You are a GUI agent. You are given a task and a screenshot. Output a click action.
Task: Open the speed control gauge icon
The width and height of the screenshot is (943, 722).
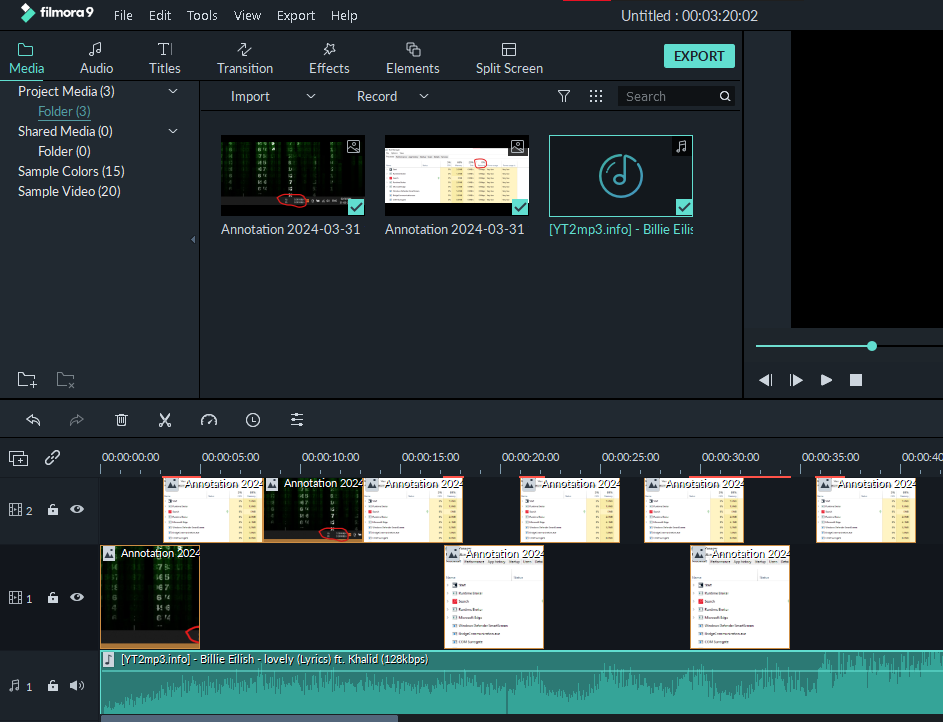(209, 420)
